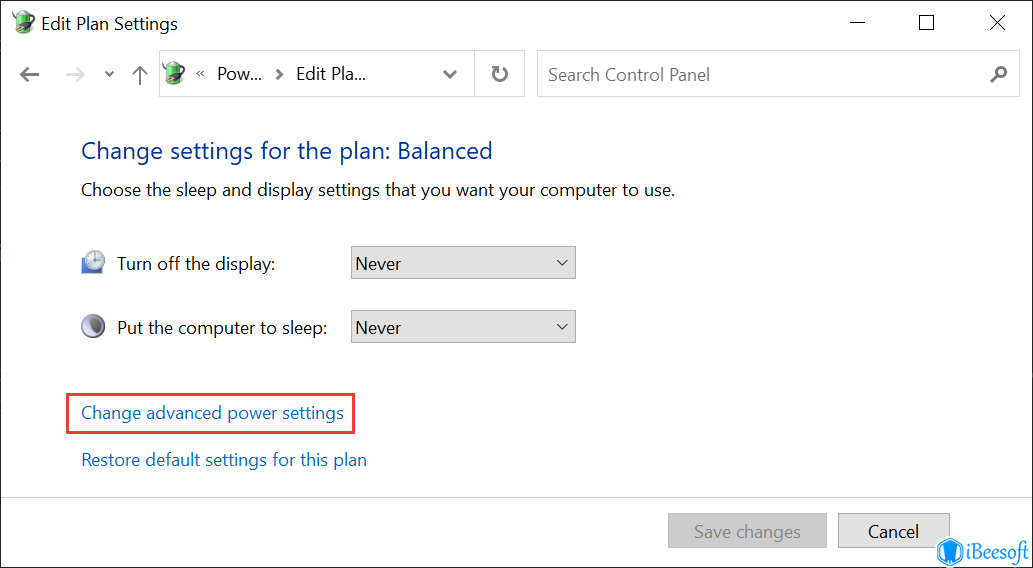
Task: Click the moon icon beside sleep setting
Action: pyautogui.click(x=93, y=326)
